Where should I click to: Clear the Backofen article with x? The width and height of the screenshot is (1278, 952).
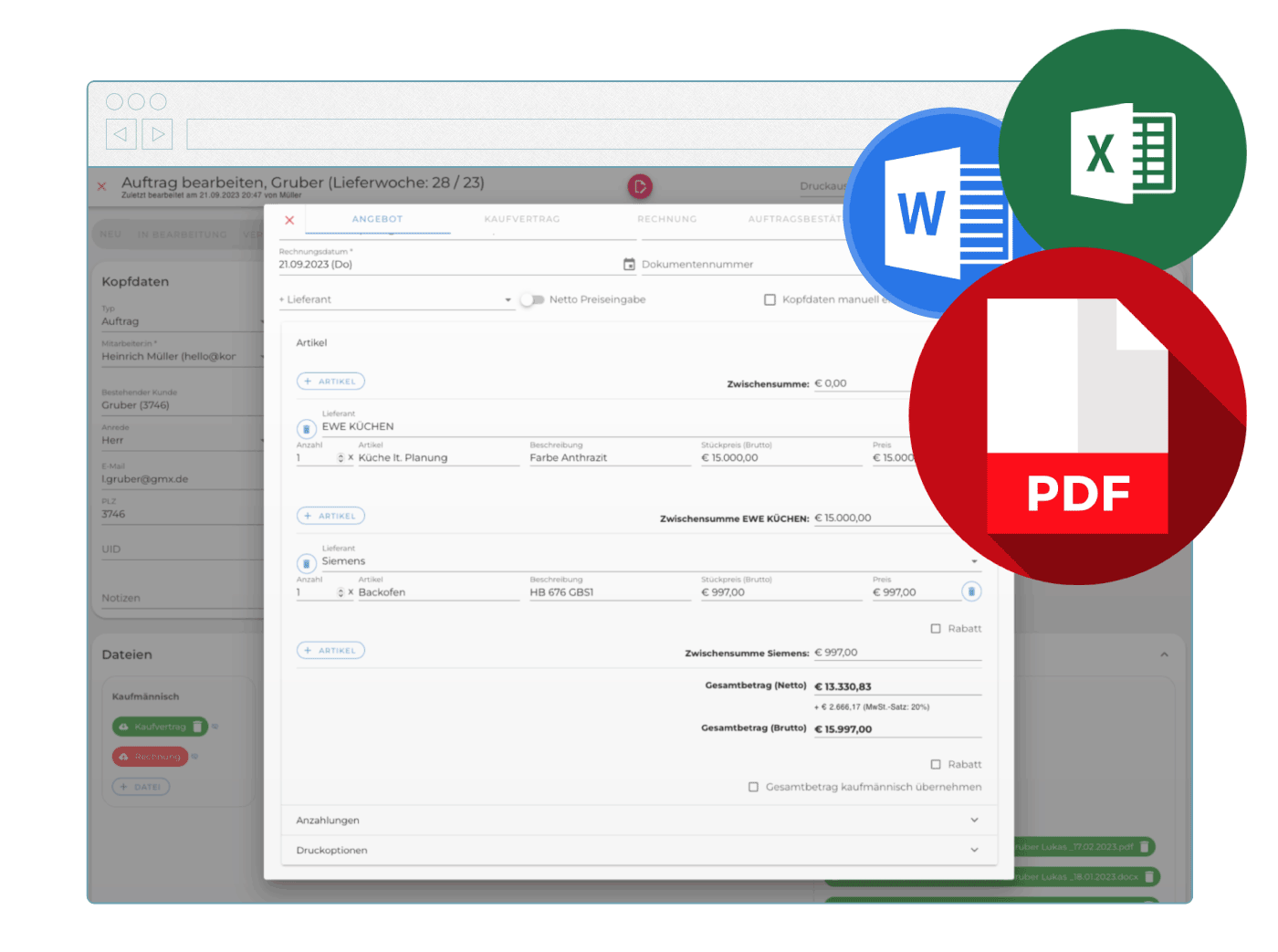(x=351, y=591)
